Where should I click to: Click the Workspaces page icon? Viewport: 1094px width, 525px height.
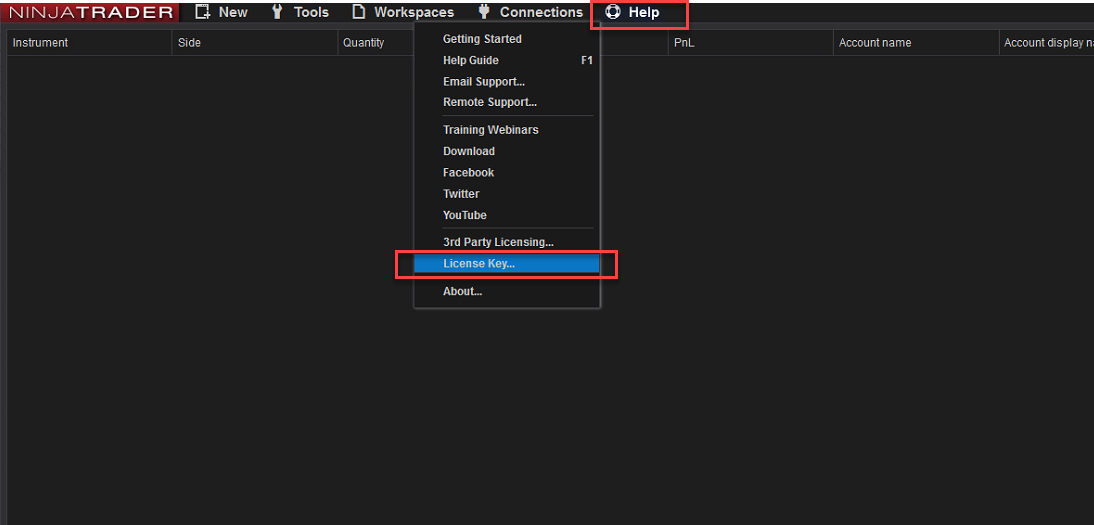point(359,12)
